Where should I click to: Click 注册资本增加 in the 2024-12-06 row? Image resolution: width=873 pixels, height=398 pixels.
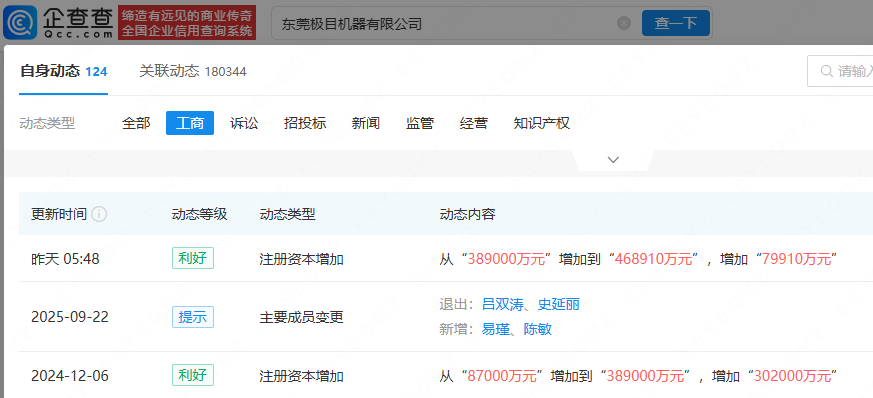click(301, 376)
